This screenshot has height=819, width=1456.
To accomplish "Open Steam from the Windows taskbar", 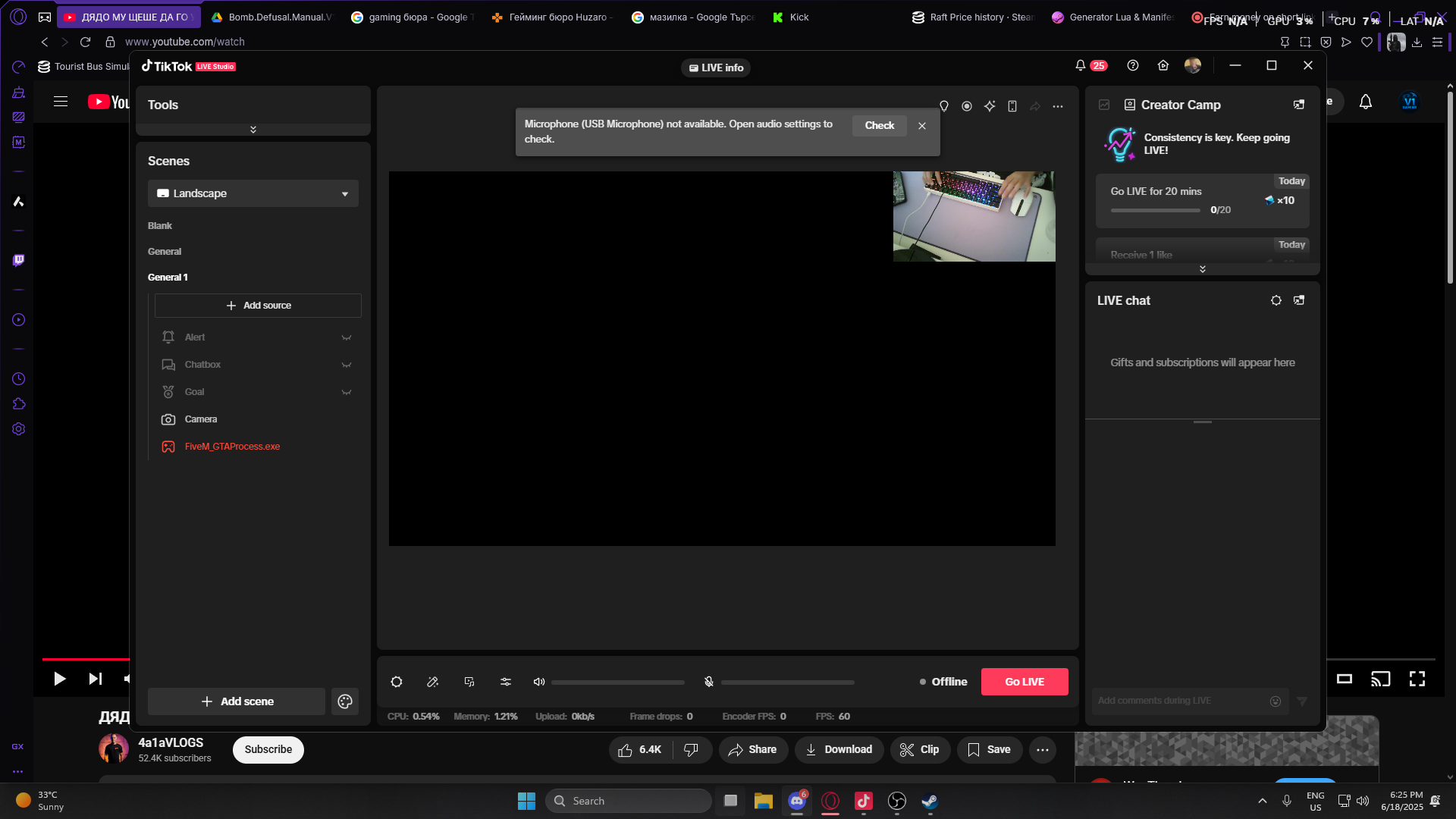I will click(x=930, y=801).
